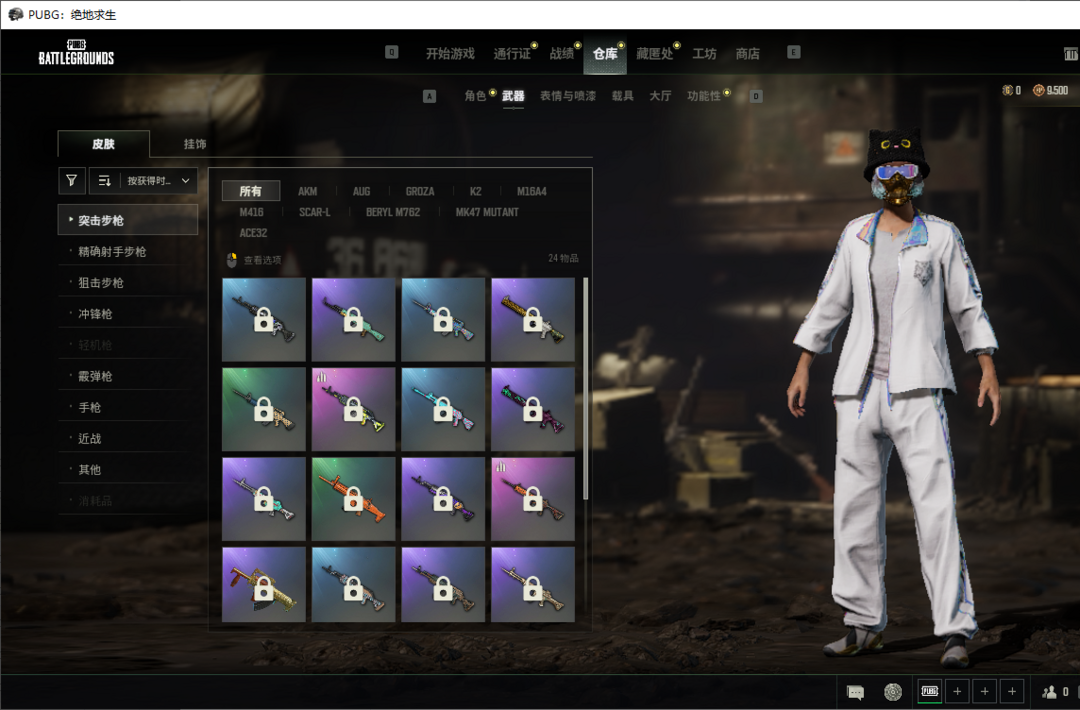Select the locked orange rifle skin on green
1080x710 pixels.
(353, 499)
